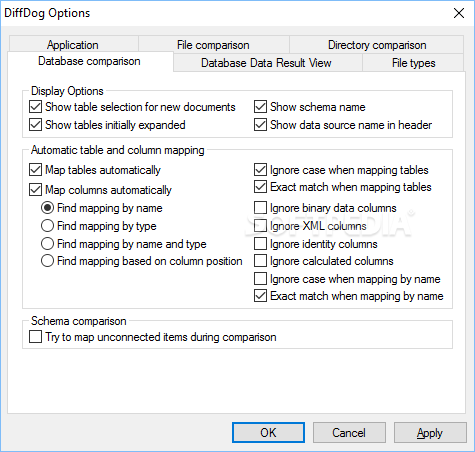Go to the File types tab
The image size is (475, 452).
click(413, 63)
